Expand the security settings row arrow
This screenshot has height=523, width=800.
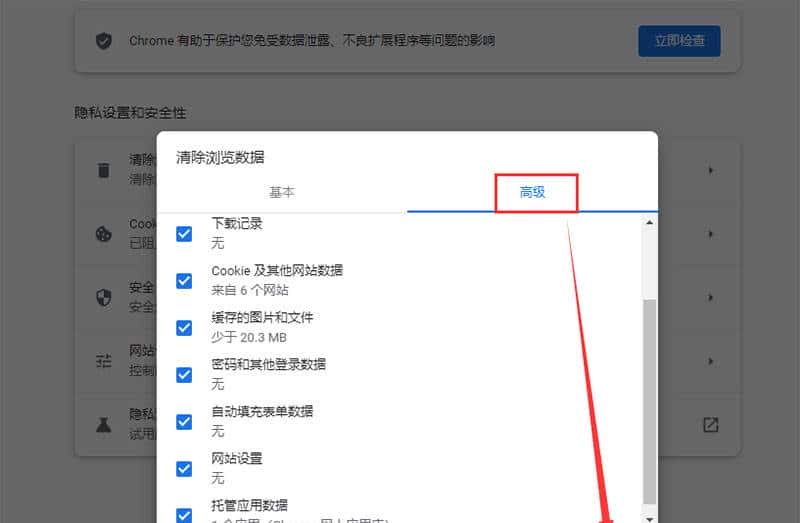tap(711, 297)
